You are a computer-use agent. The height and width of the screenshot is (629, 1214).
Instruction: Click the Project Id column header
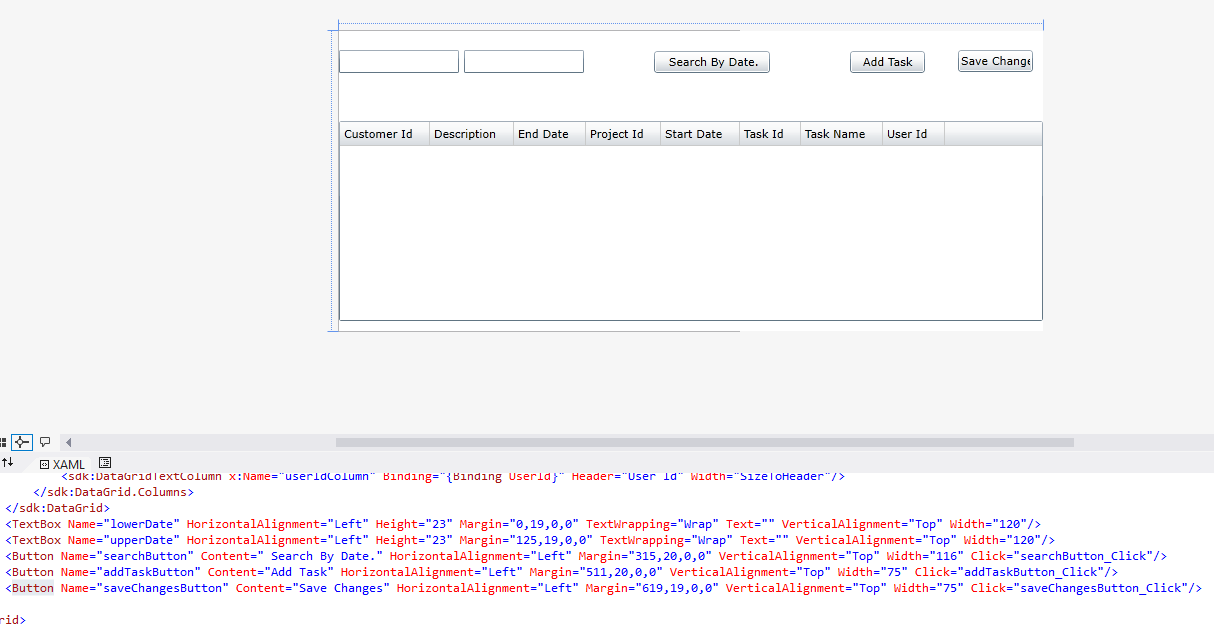[x=623, y=134]
